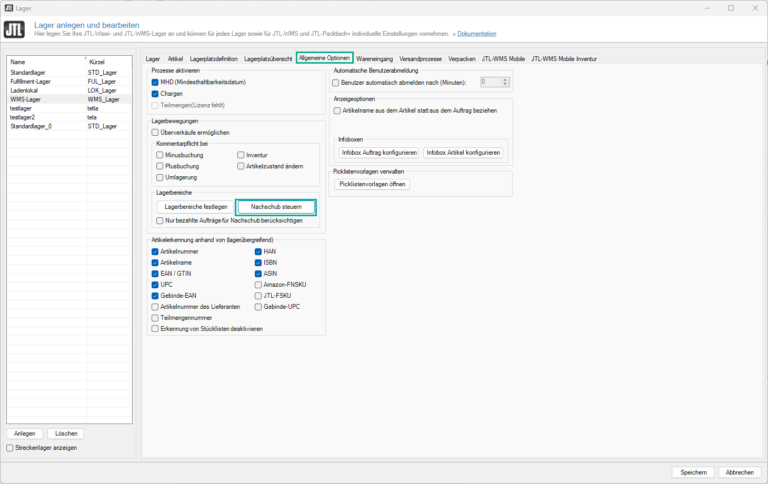768x484 pixels.
Task: Click Nachschub steuern button
Action: tap(276, 206)
